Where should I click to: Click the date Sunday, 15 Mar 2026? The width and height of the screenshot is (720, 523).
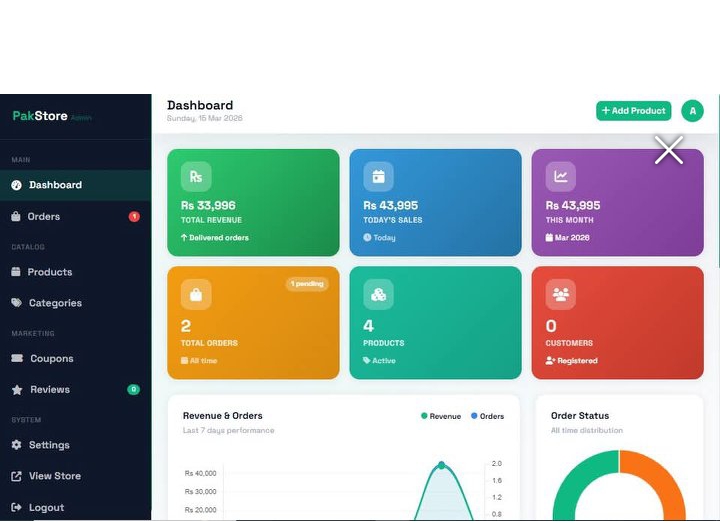pos(205,118)
